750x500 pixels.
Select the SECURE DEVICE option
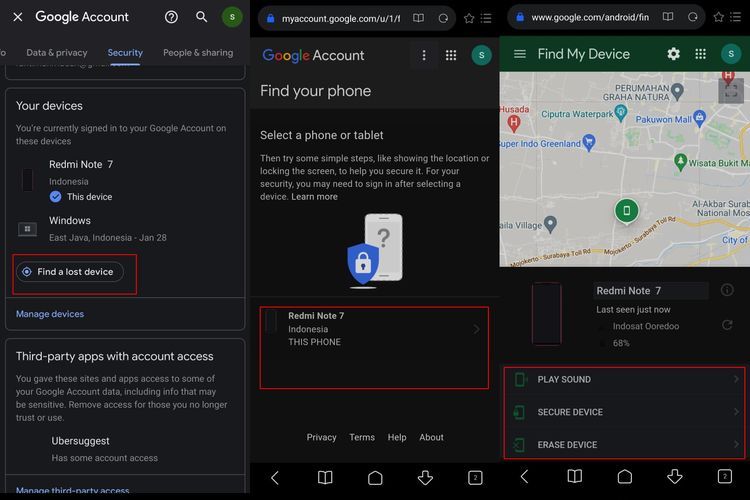tap(624, 412)
